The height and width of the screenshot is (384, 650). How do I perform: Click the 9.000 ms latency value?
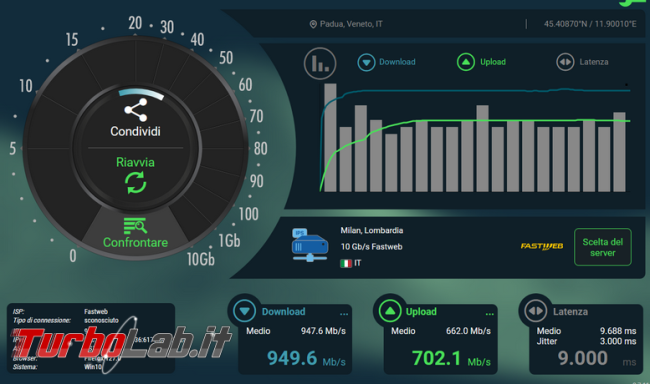click(x=597, y=359)
